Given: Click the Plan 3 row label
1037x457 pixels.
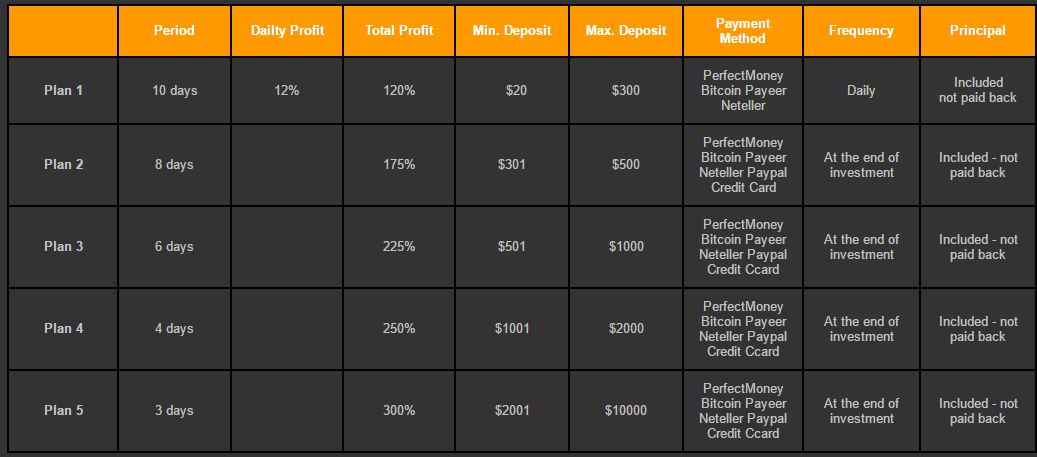Looking at the screenshot, I should [x=64, y=247].
